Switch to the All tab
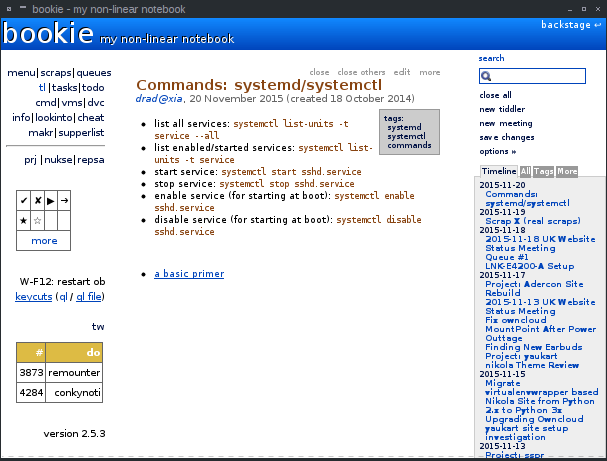This screenshot has width=607, height=461. tap(525, 172)
